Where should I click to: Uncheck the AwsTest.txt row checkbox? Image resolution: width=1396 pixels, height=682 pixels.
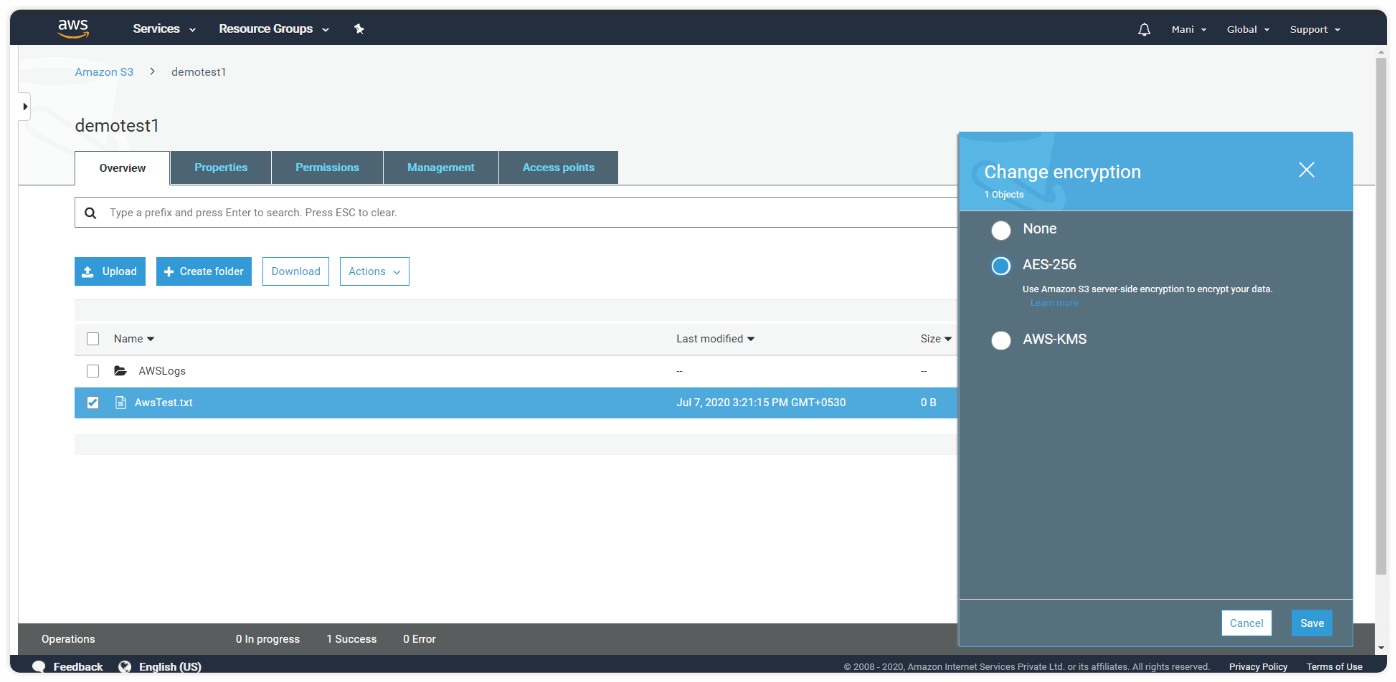(93, 403)
